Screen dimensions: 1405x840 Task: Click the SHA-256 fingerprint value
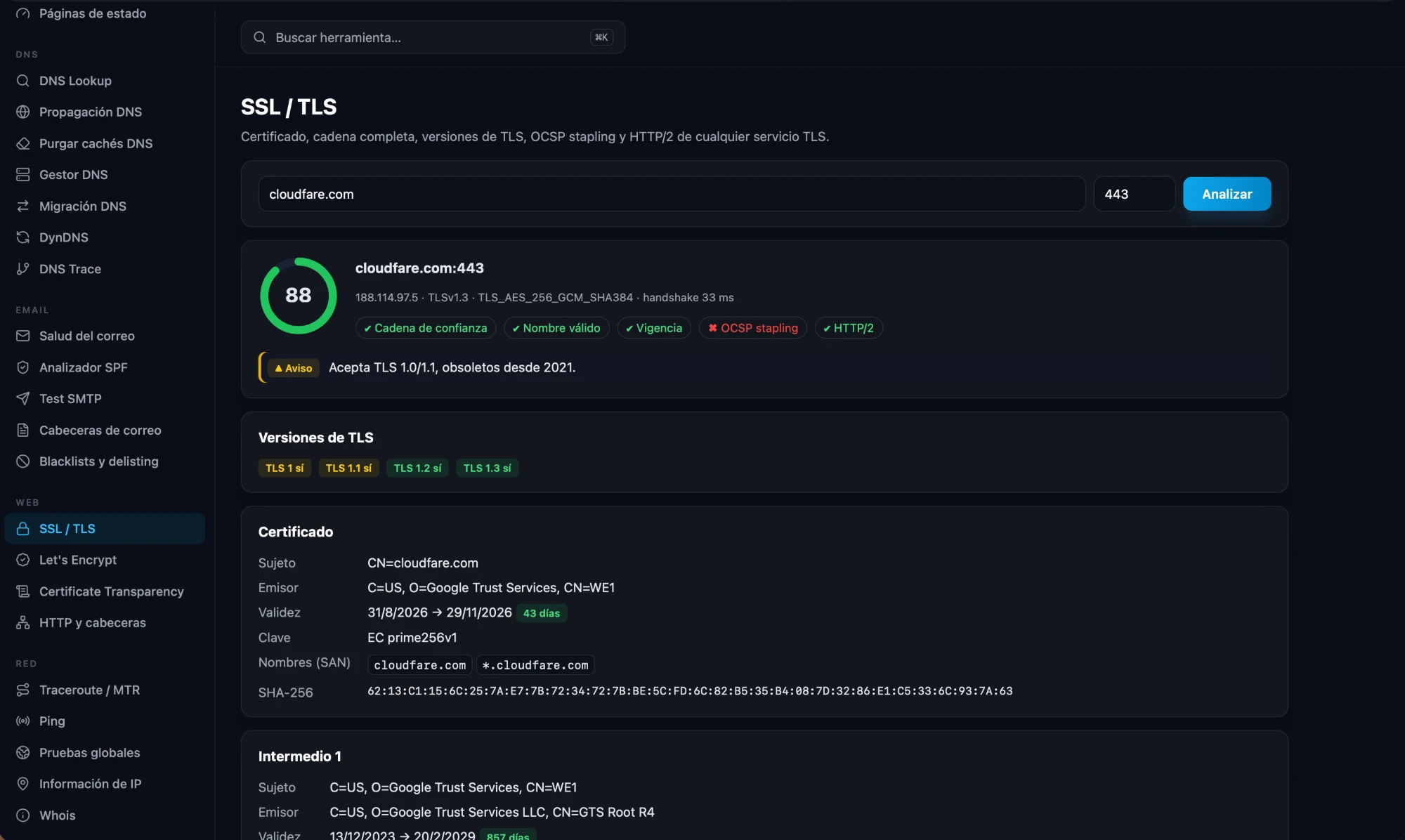(690, 691)
